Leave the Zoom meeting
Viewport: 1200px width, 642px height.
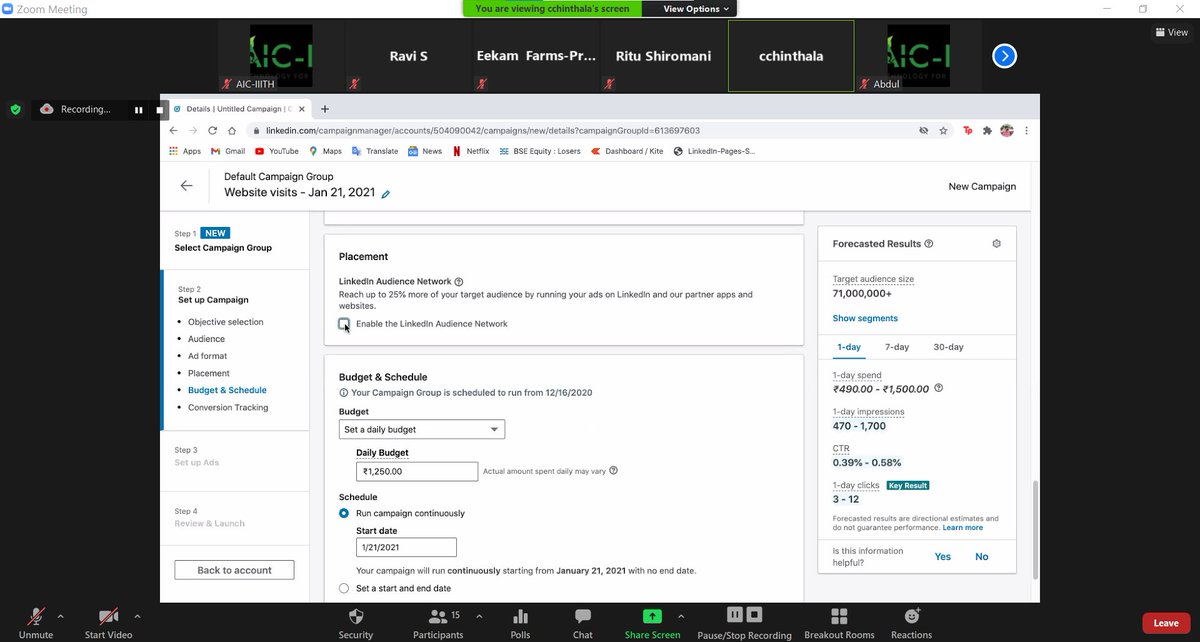tap(1166, 623)
